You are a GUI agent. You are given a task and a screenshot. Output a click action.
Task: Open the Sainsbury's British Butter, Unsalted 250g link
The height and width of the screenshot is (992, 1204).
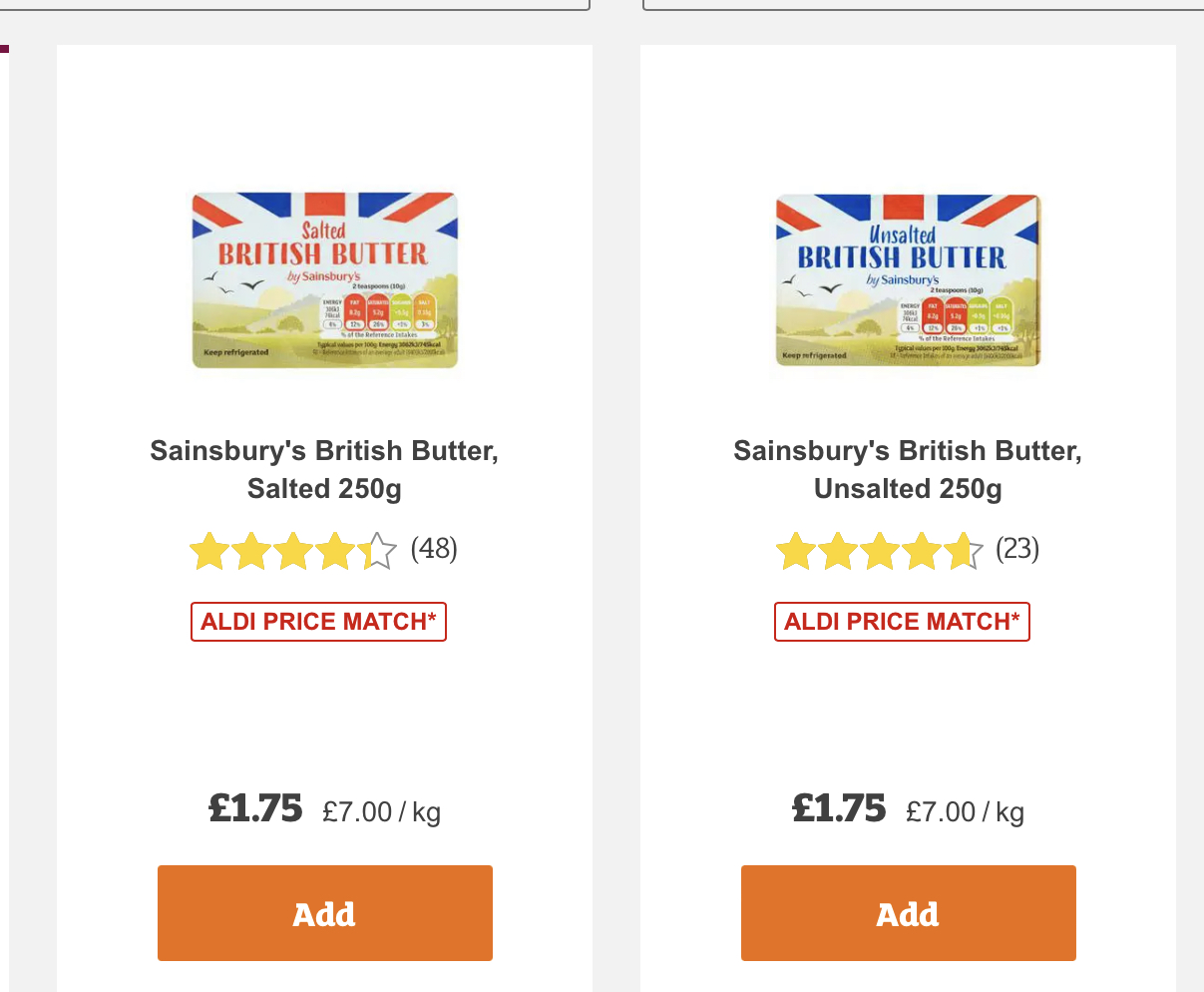pos(908,469)
